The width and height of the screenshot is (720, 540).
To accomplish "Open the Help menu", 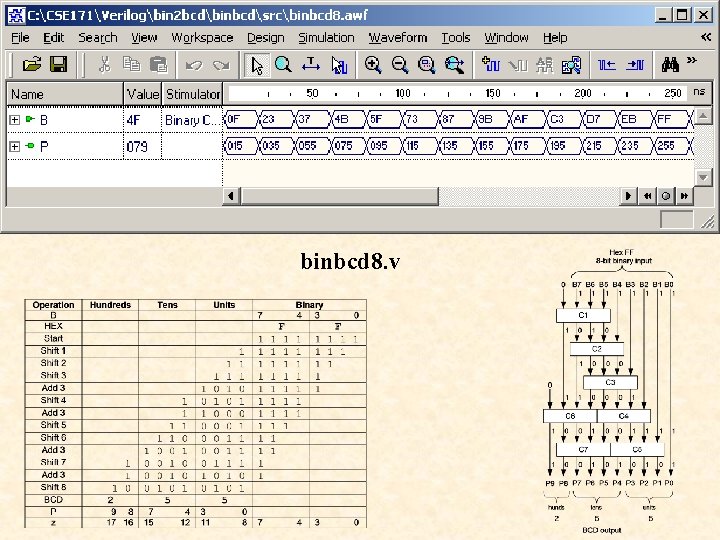I will [x=555, y=38].
